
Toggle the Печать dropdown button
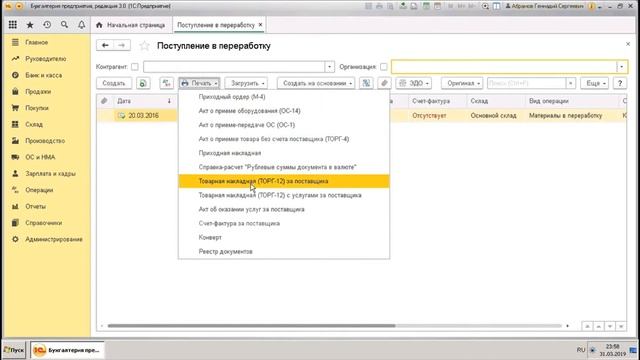pos(200,83)
